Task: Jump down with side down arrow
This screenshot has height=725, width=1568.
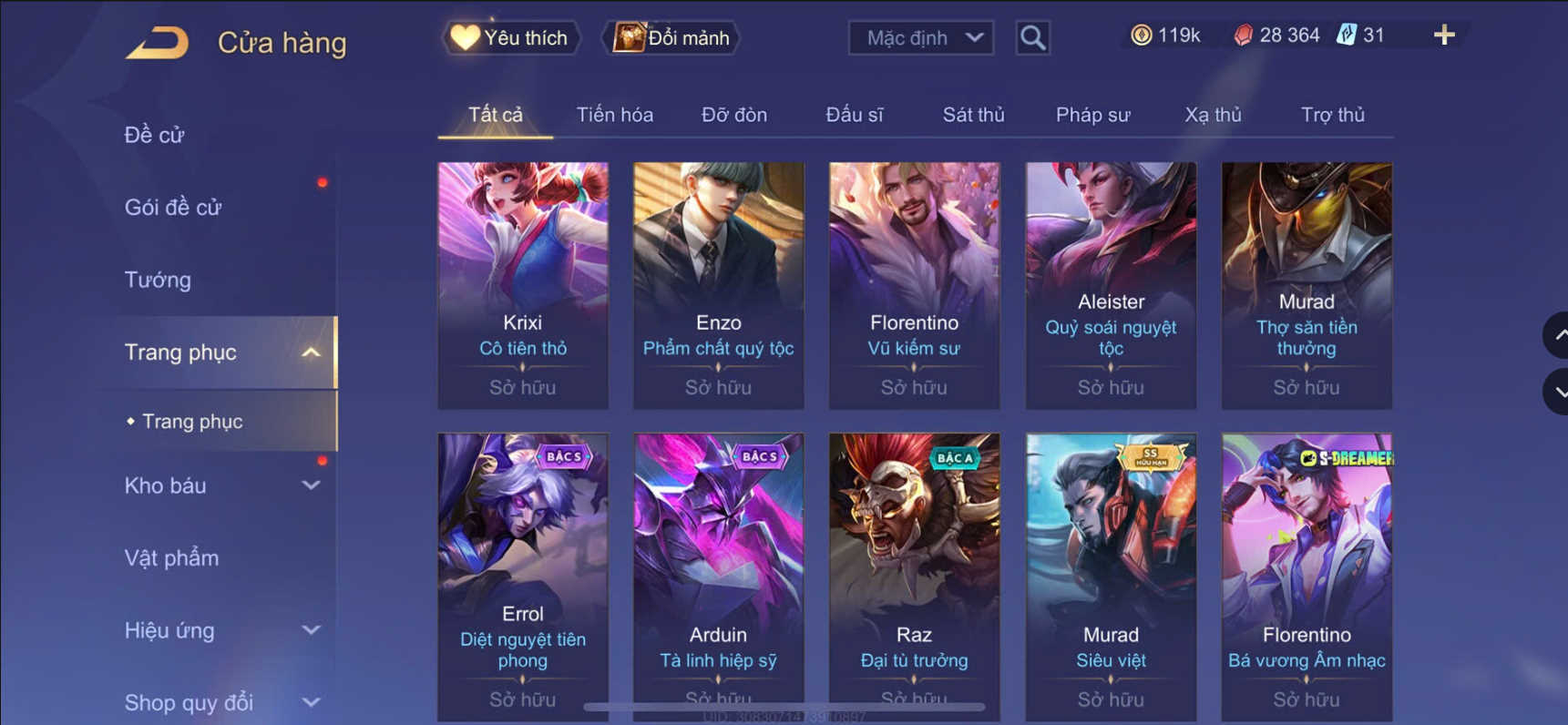Action: pos(1557,392)
